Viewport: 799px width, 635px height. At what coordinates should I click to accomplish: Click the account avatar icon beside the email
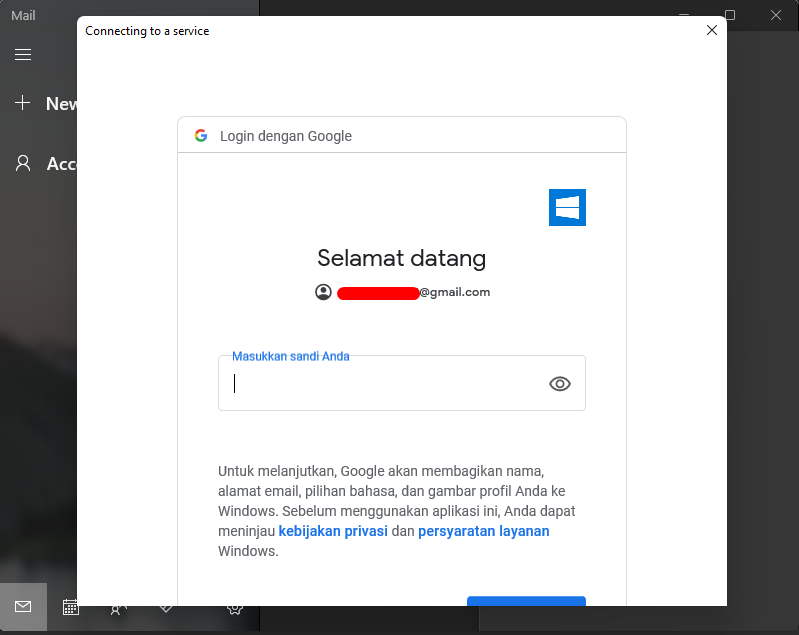tap(323, 292)
